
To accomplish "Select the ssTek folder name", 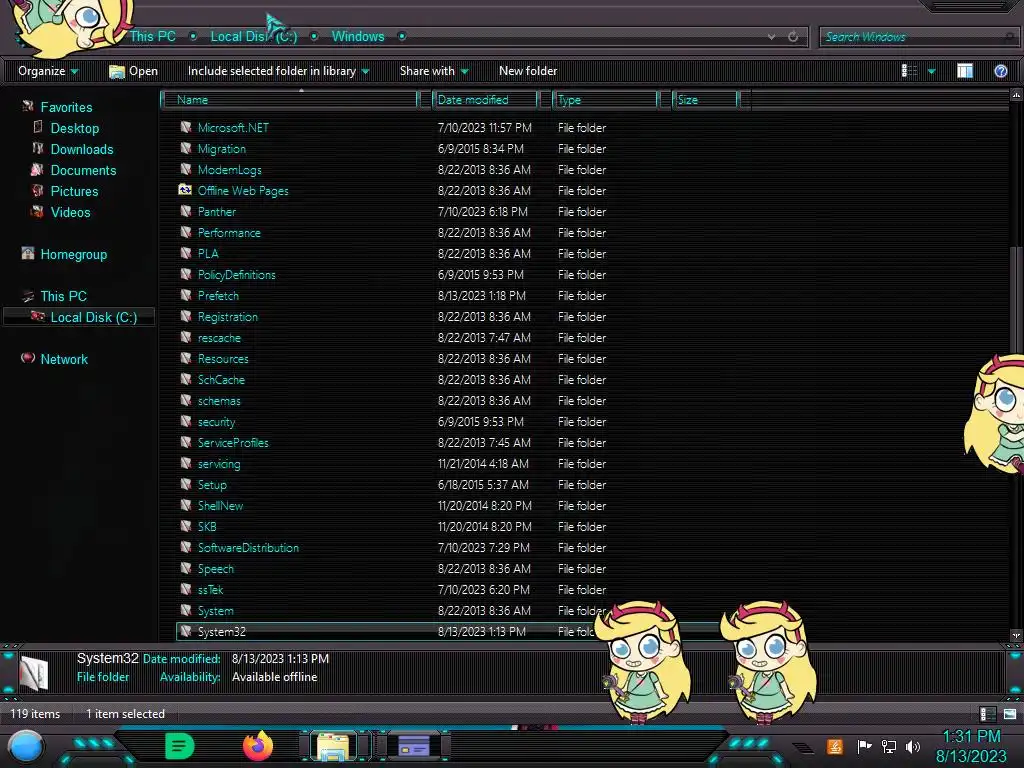I will coord(210,590).
